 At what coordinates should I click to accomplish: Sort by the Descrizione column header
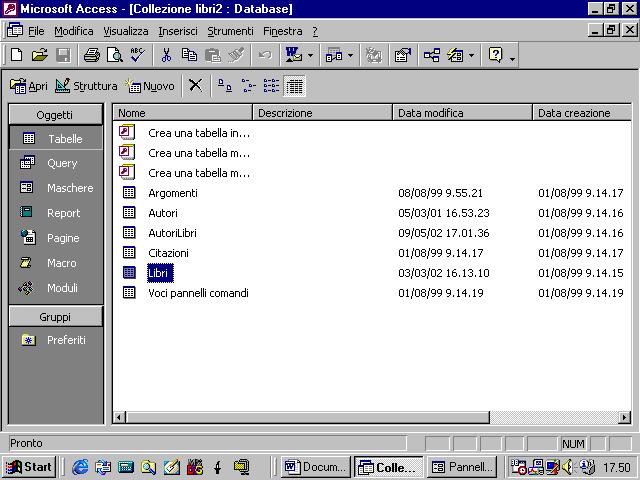(x=322, y=113)
